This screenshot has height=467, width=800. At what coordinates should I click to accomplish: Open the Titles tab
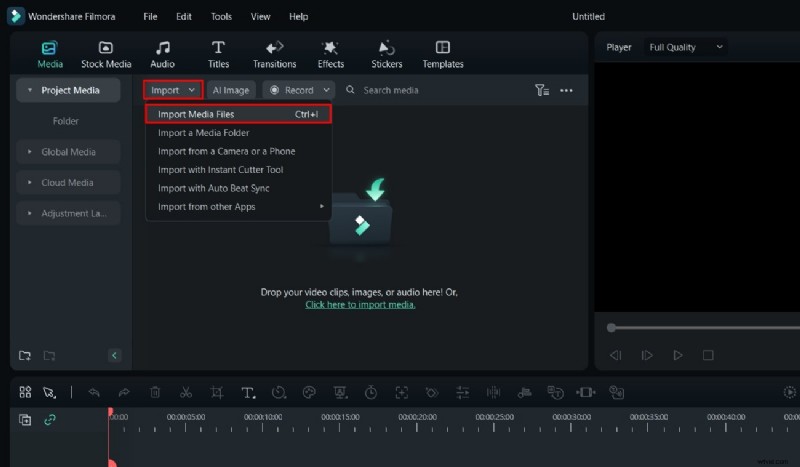(218, 55)
